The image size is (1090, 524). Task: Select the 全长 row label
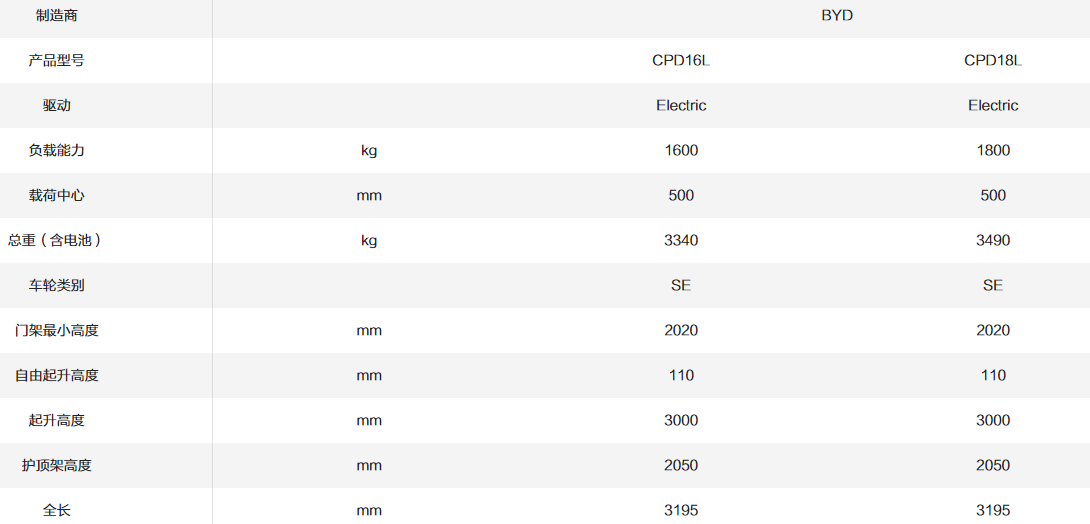click(57, 510)
